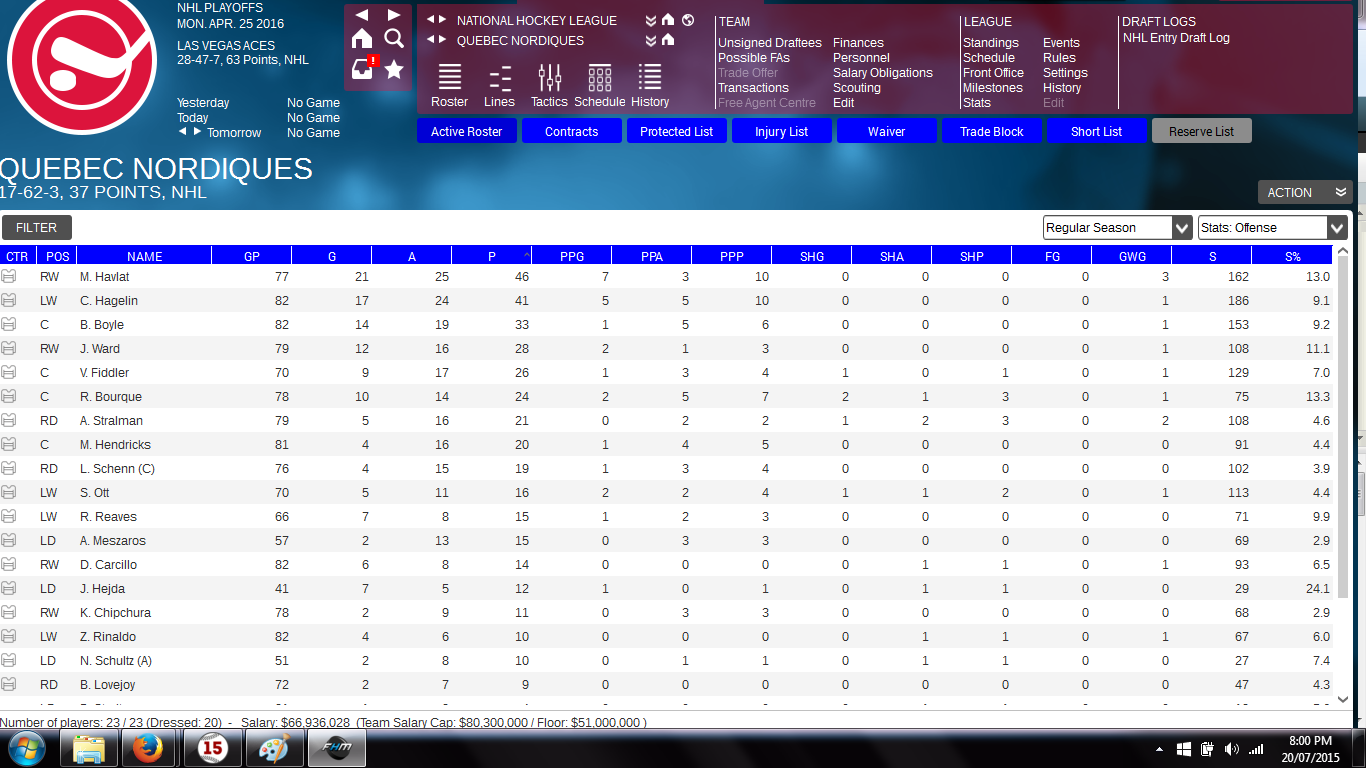This screenshot has width=1366, height=768.
Task: Open Windows Explorer from the taskbar
Action: pyautogui.click(x=89, y=748)
